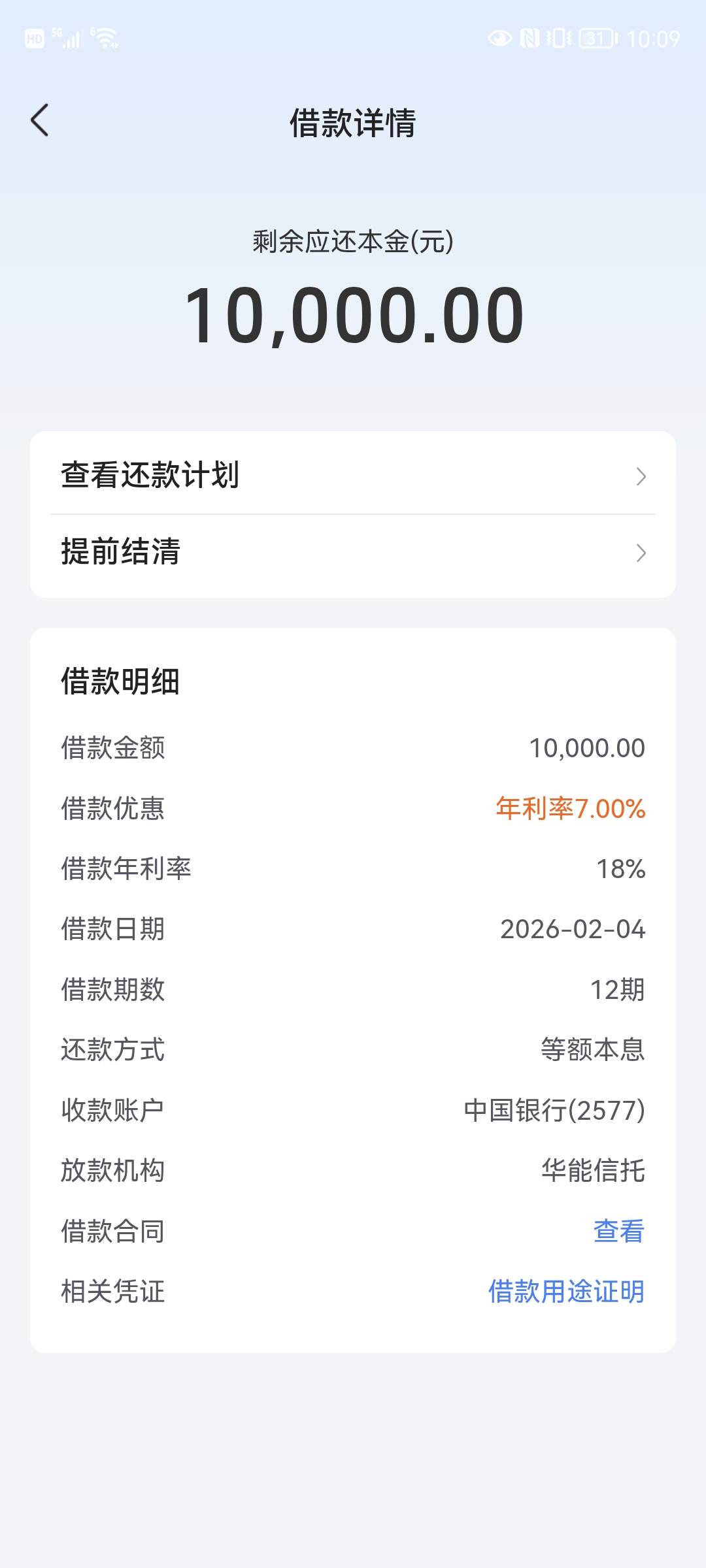The width and height of the screenshot is (706, 1568).
Task: Tap the 借款详情 page title
Action: click(x=353, y=123)
